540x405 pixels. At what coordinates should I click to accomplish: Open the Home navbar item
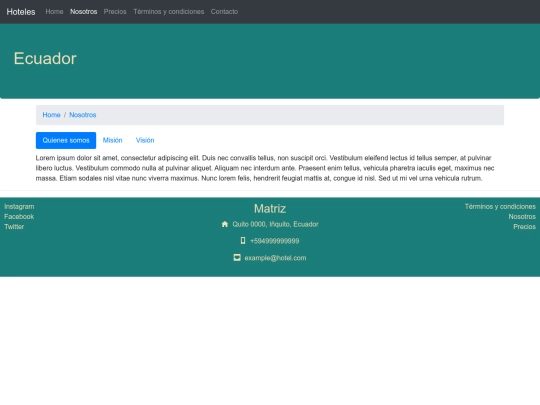[x=54, y=12]
